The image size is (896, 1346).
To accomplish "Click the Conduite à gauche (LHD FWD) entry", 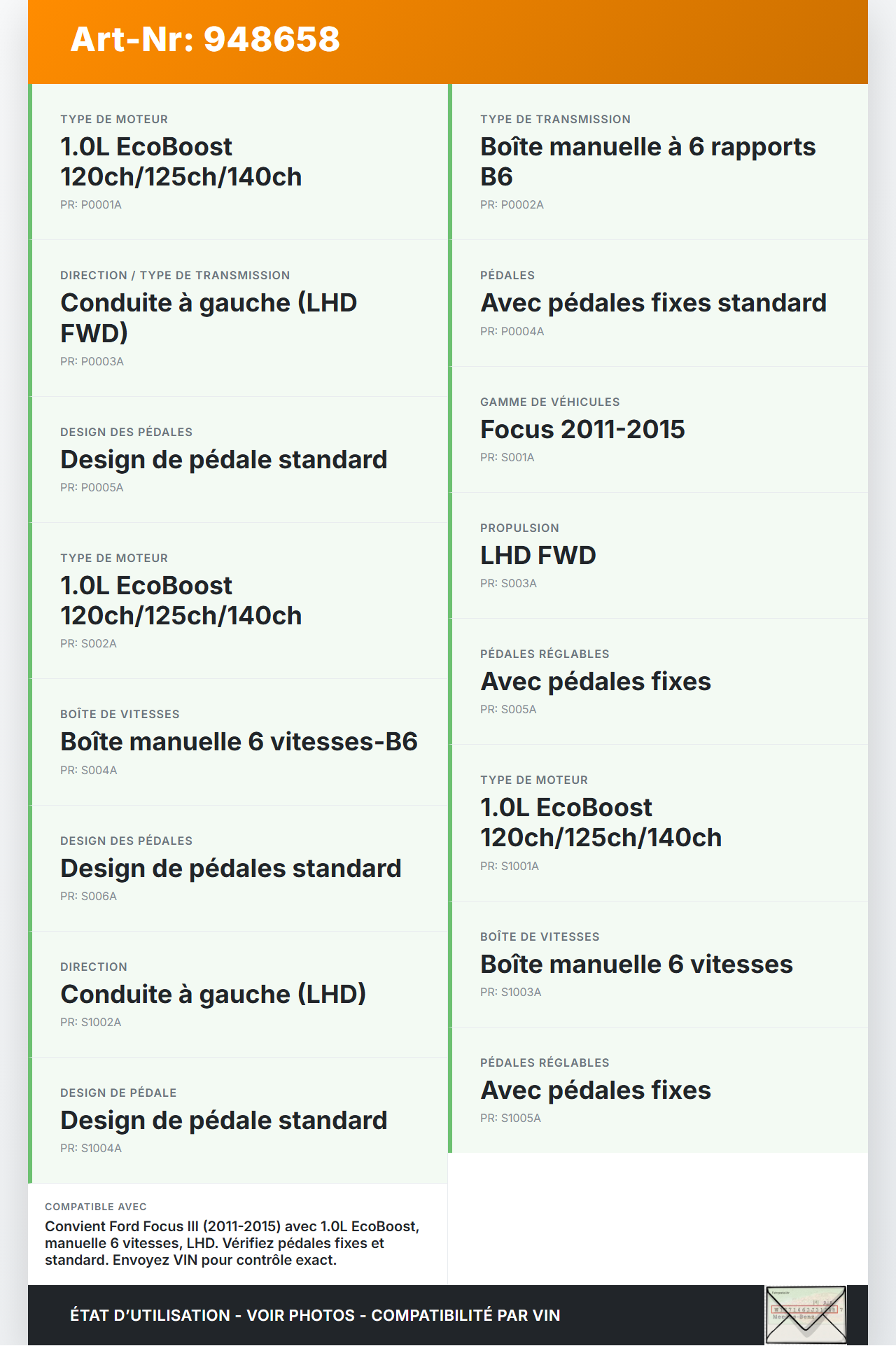I will coord(238,318).
